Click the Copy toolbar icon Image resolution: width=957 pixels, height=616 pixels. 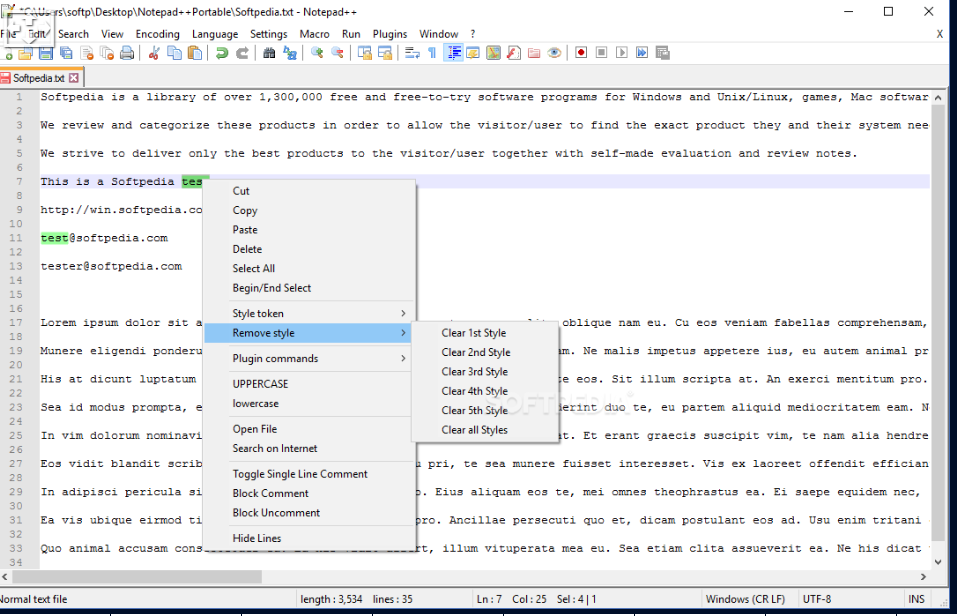(175, 54)
